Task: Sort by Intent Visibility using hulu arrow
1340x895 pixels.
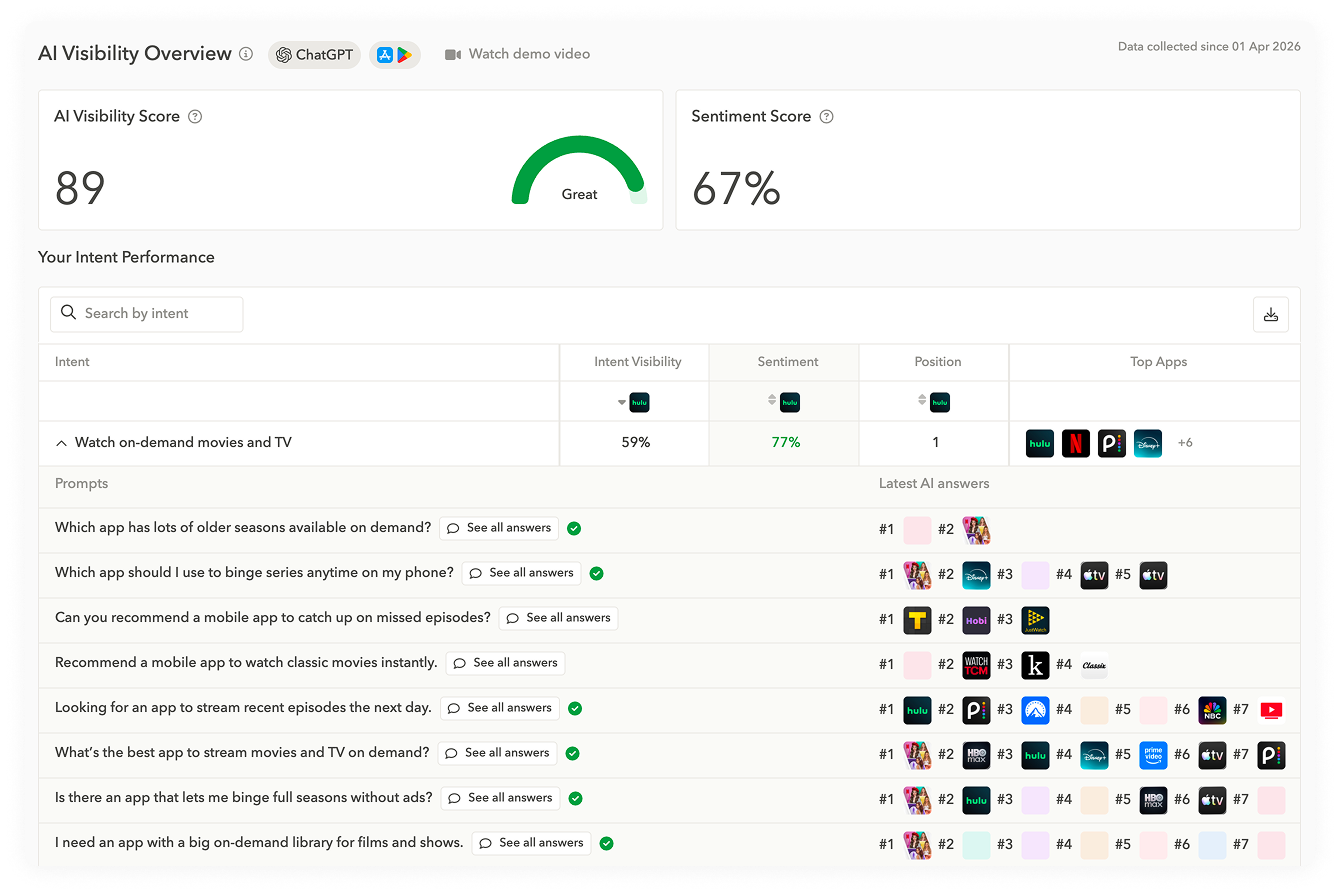Action: tap(623, 402)
